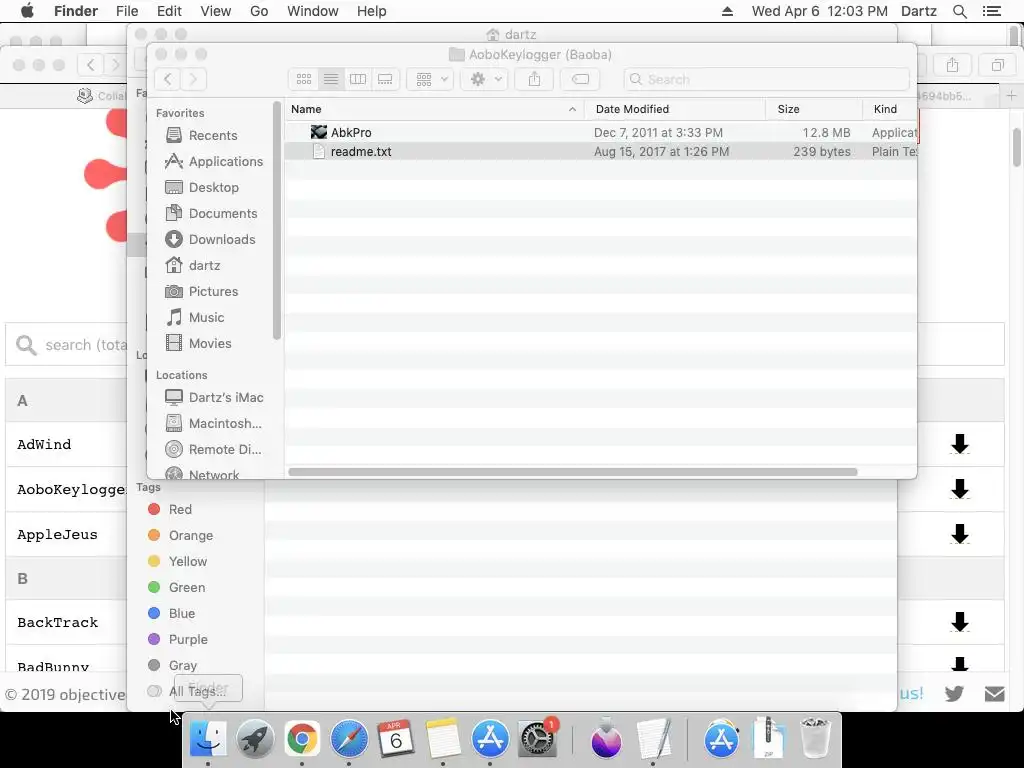Screen dimensions: 1024x768
Task: Select Pictures in the sidebar
Action: point(201,291)
